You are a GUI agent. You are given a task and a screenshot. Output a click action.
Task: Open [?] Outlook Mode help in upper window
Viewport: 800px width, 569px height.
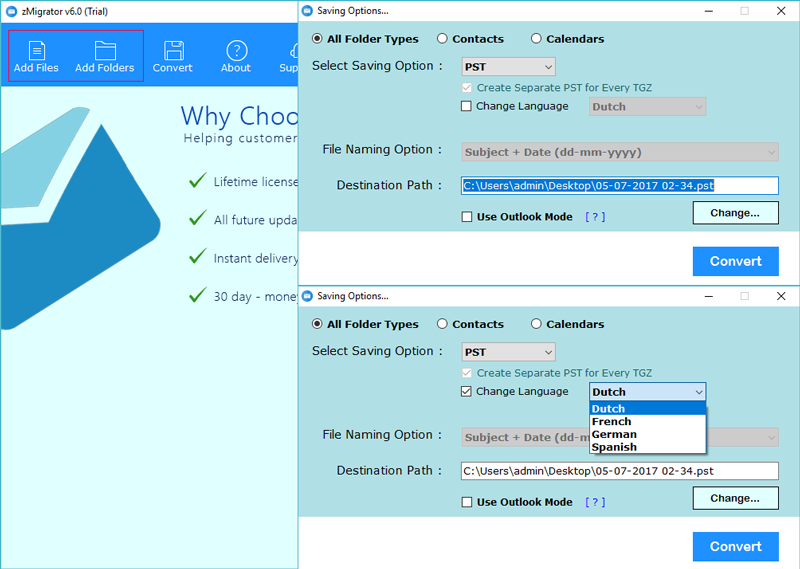595,217
